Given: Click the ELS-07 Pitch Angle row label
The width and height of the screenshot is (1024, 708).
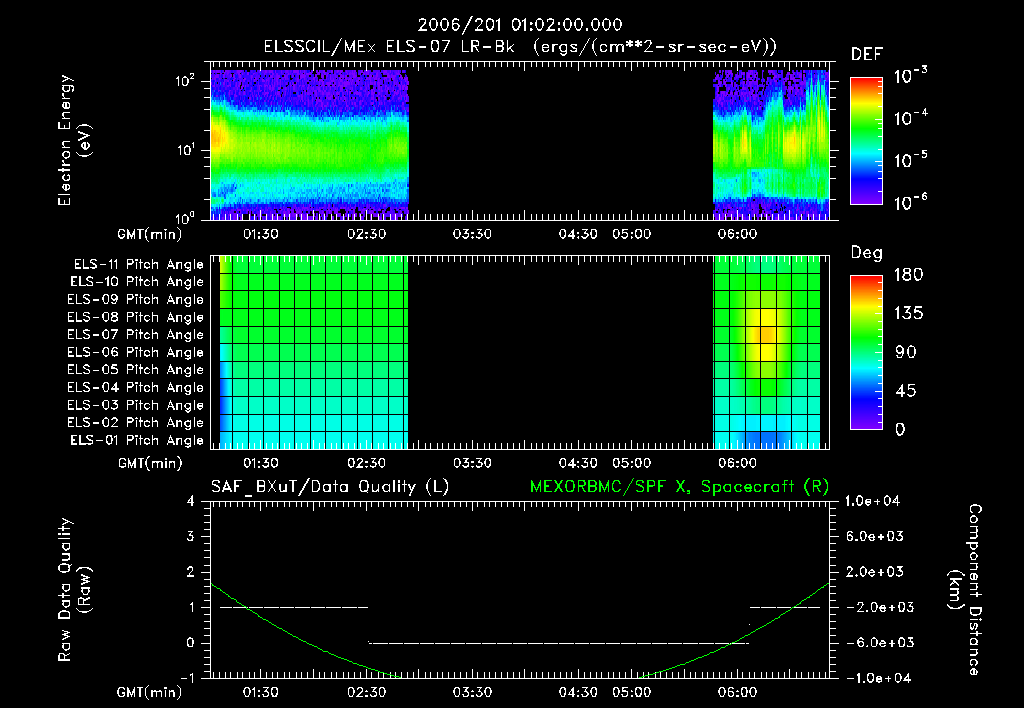Looking at the screenshot, I should point(136,334).
